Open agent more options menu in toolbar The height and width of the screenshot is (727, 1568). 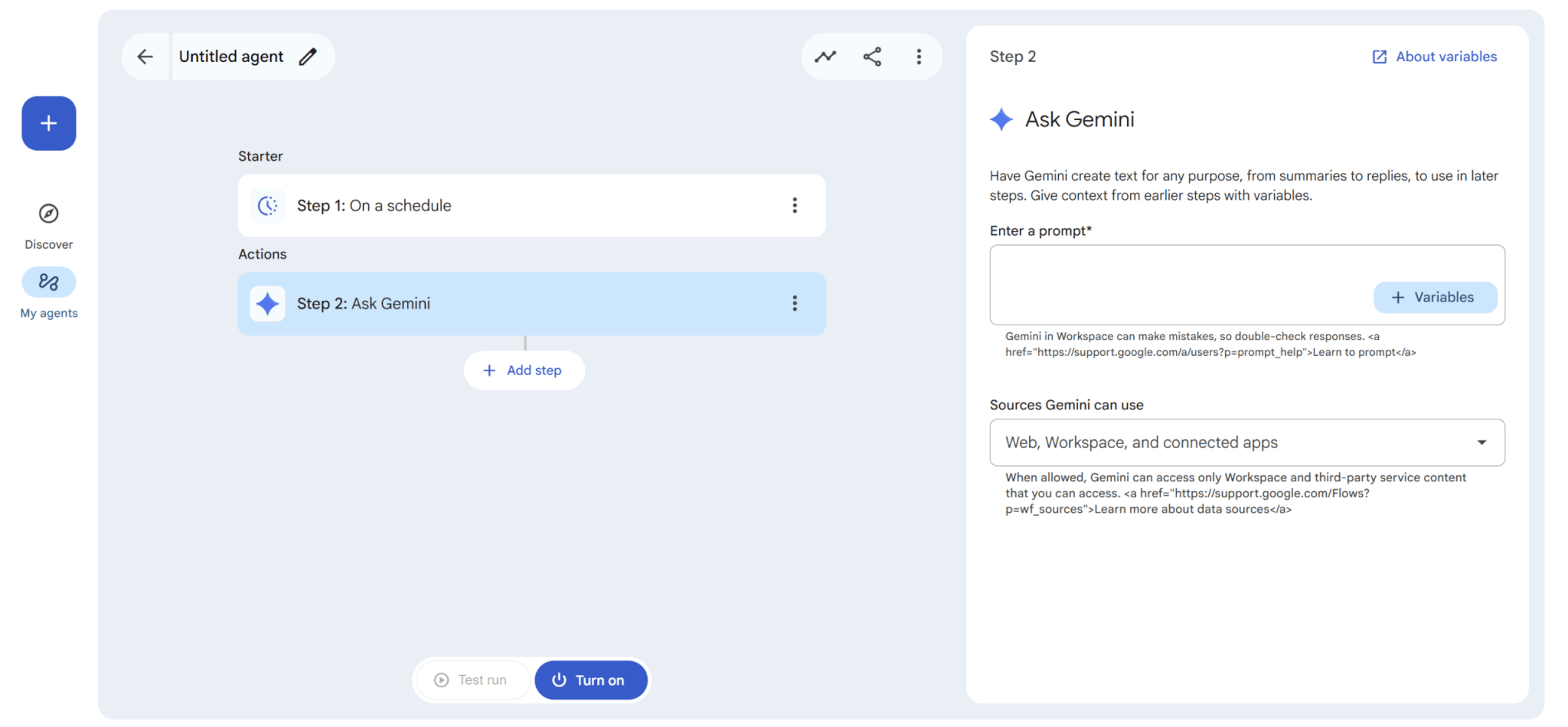pyautogui.click(x=919, y=57)
